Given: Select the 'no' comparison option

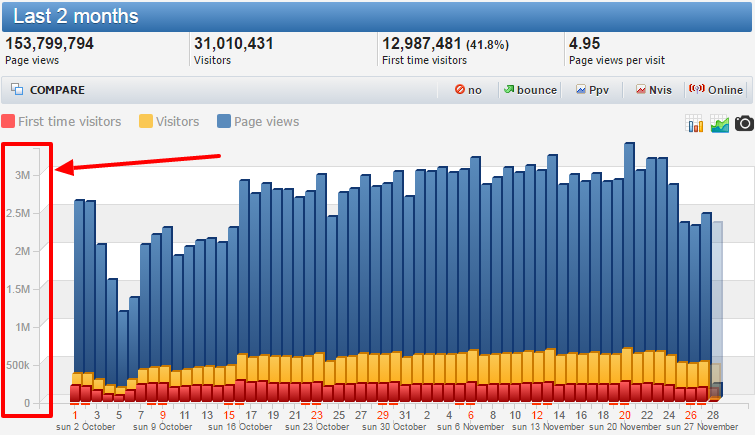Looking at the screenshot, I should click(468, 90).
